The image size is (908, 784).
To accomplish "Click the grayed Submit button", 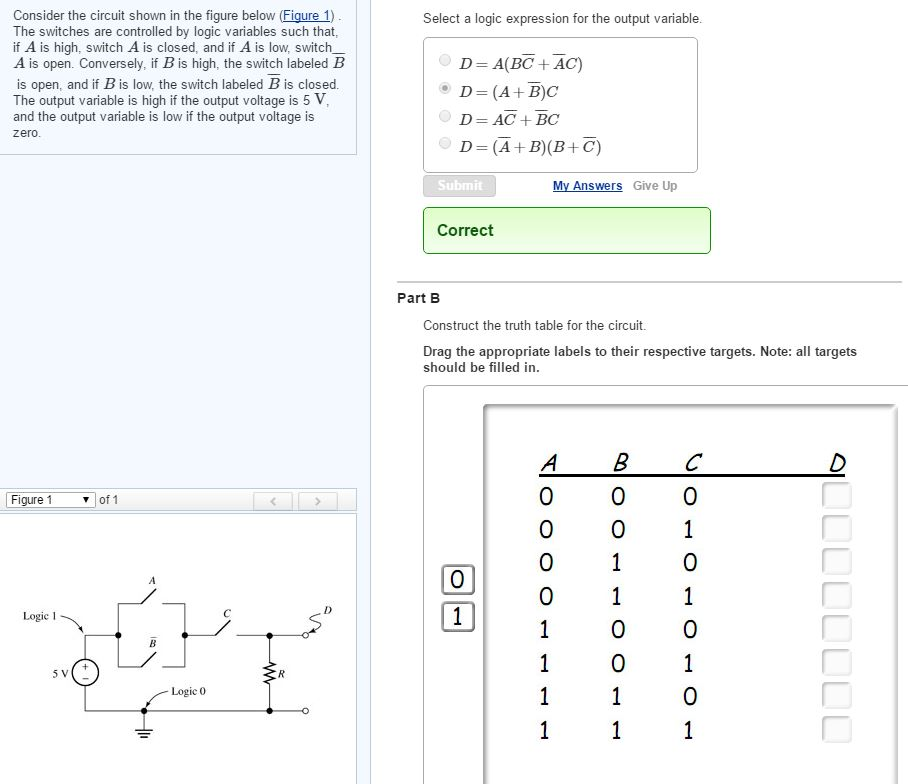I will click(x=459, y=186).
